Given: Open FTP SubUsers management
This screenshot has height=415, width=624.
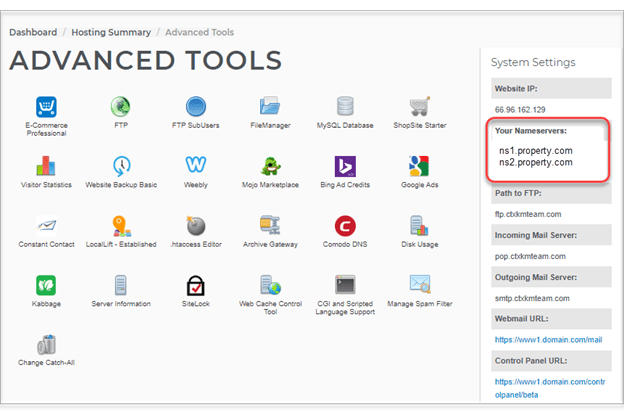Looking at the screenshot, I should (x=196, y=108).
